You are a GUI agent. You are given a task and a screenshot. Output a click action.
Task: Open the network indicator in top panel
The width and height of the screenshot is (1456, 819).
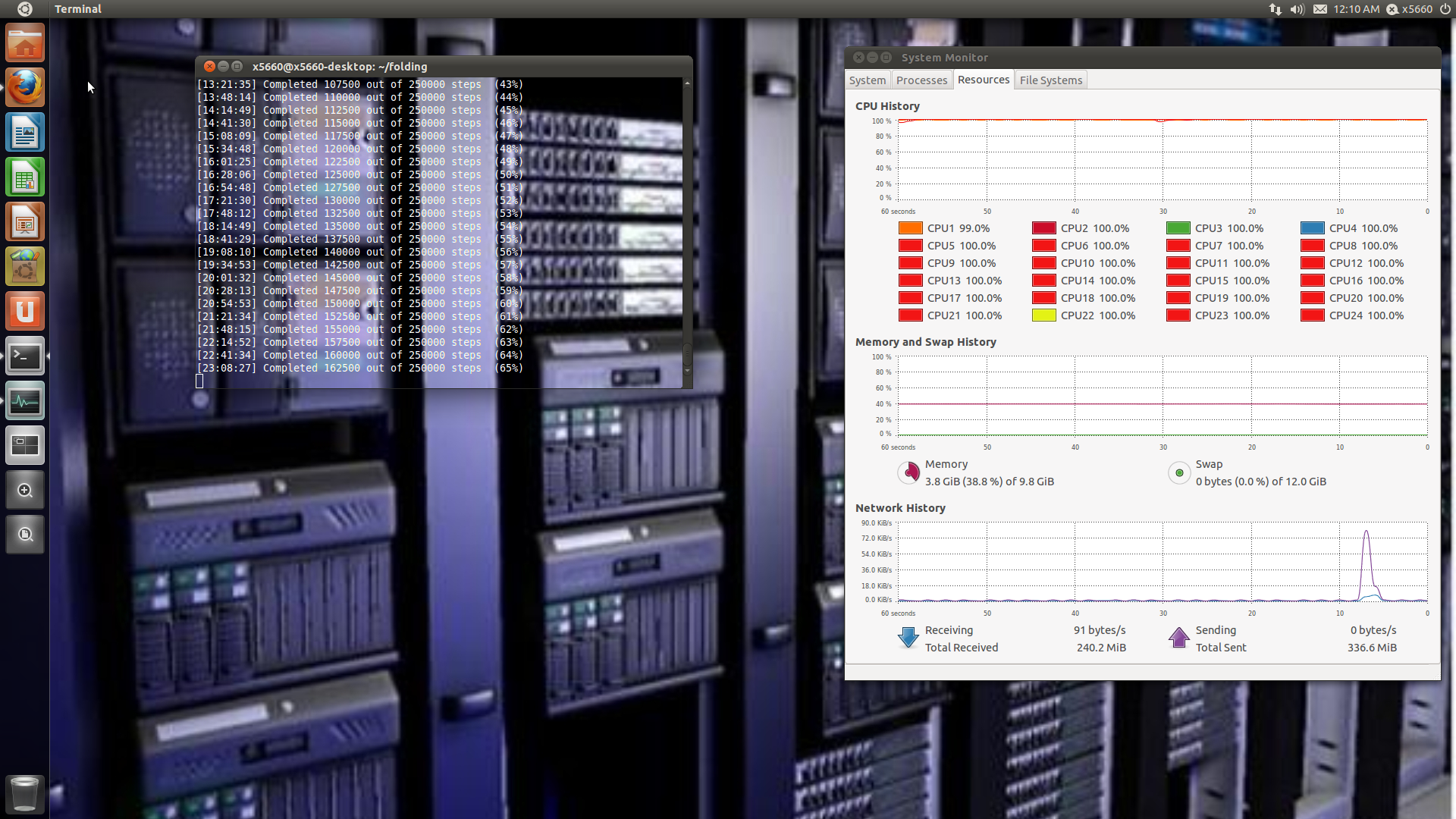(x=1275, y=9)
